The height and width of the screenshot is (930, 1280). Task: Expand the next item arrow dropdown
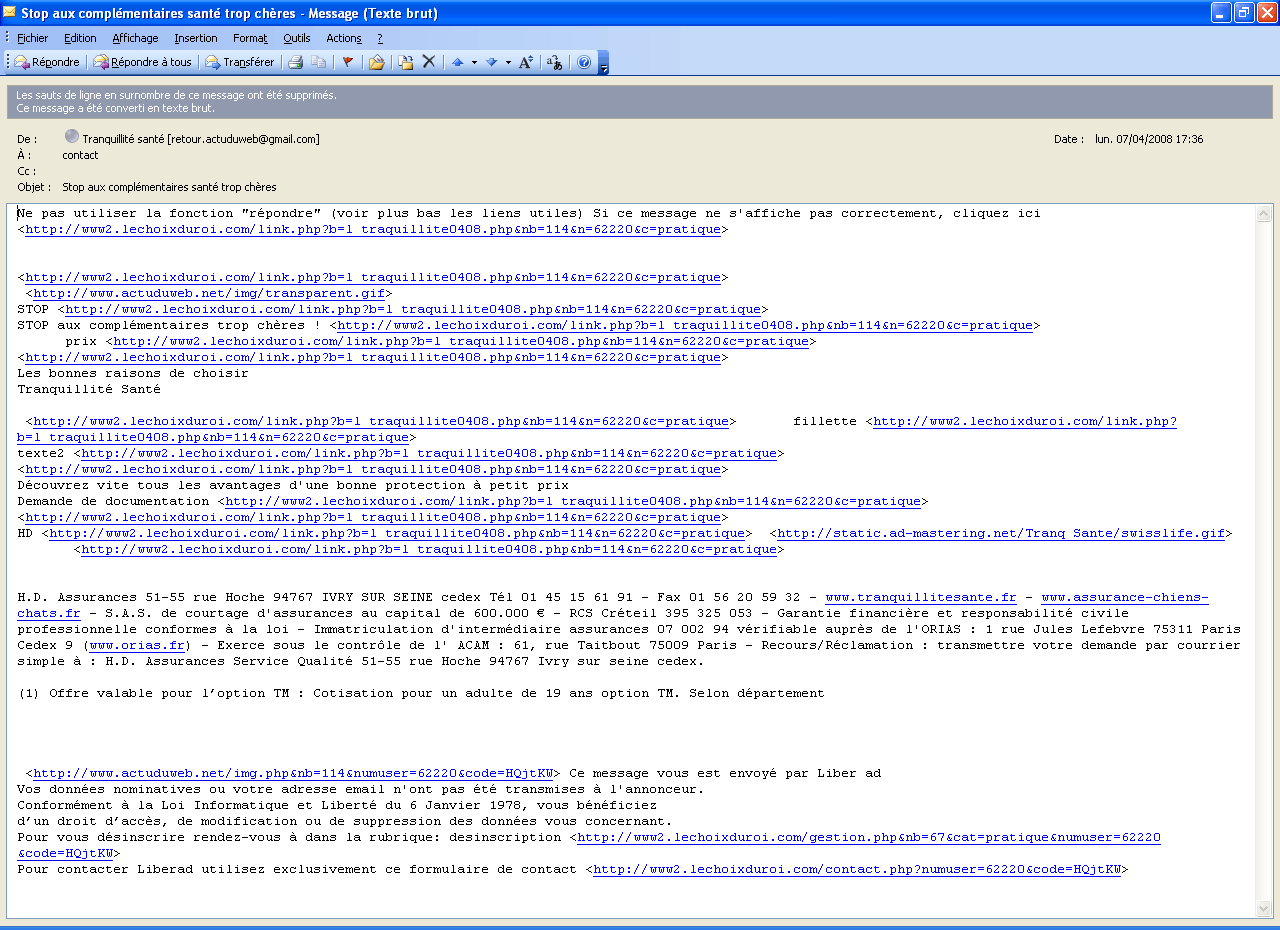point(508,62)
